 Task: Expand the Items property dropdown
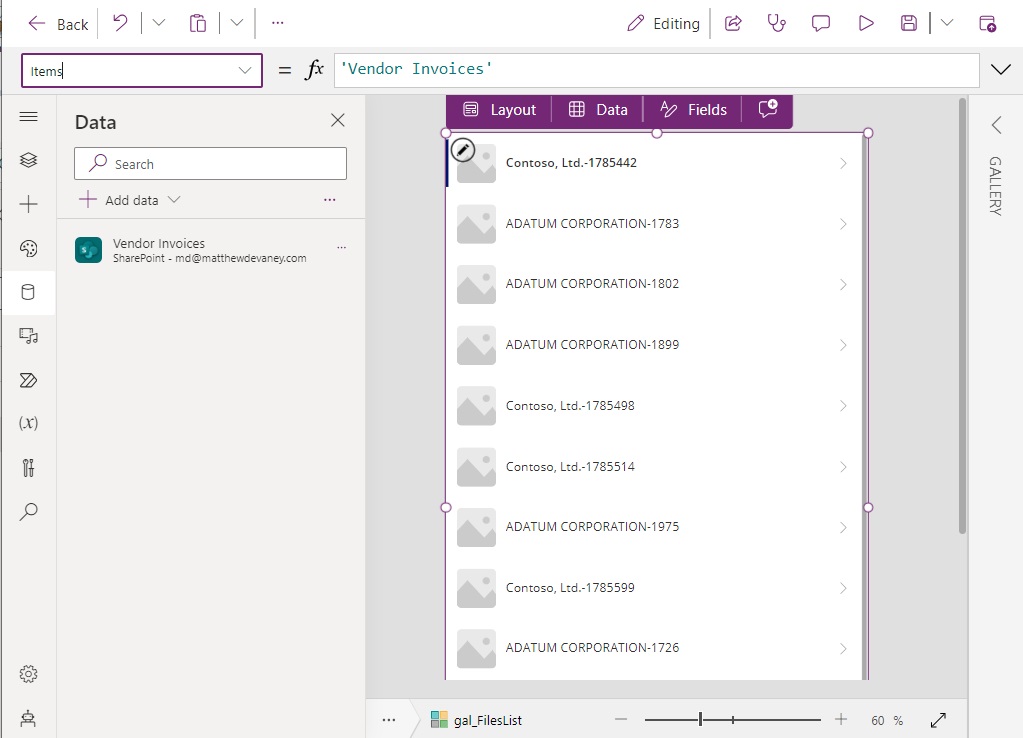245,70
